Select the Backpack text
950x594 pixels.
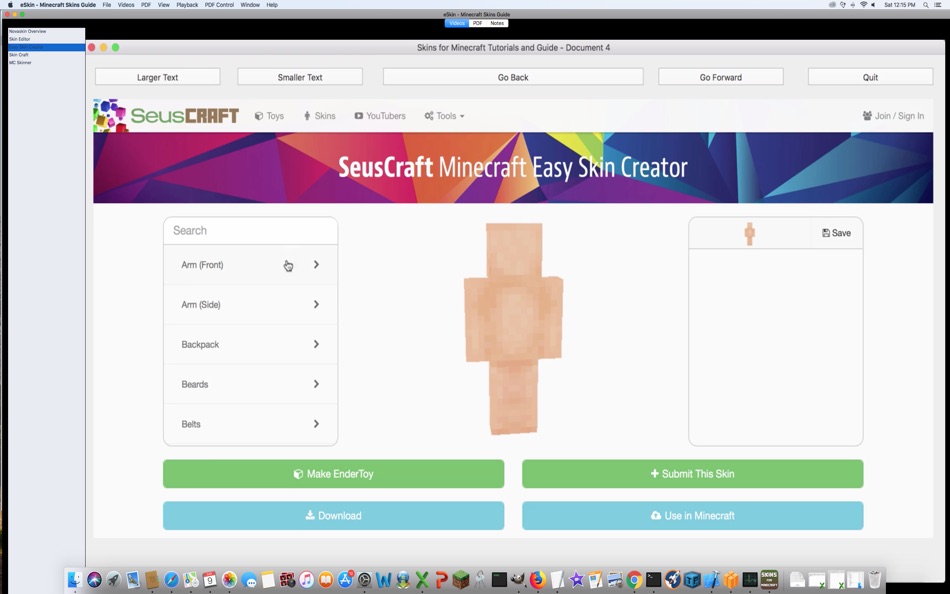(200, 344)
